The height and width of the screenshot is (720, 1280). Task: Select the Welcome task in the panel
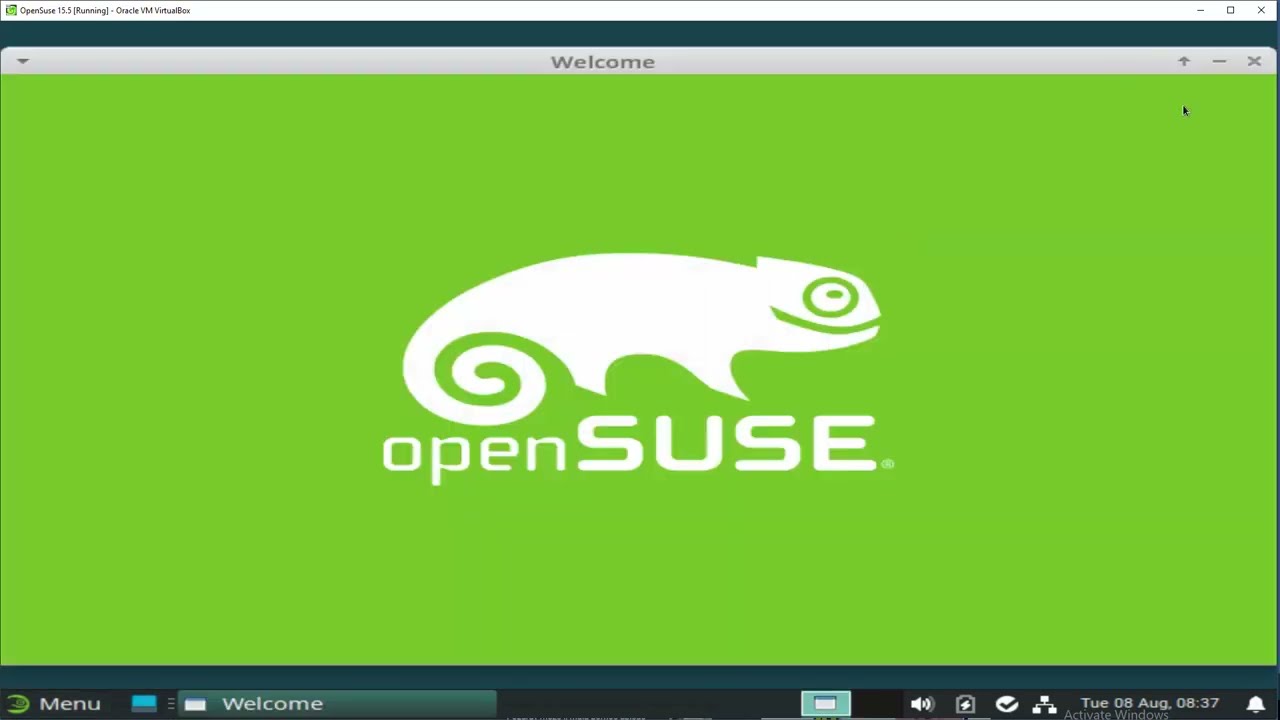click(338, 704)
